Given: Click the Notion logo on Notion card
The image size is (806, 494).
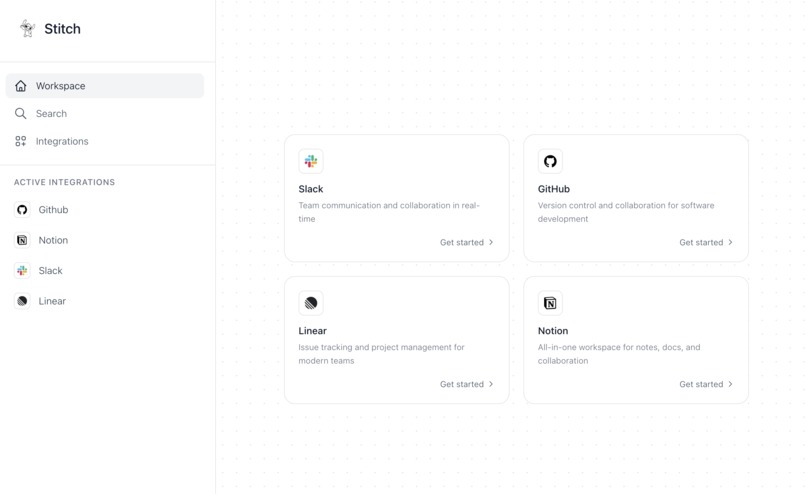Looking at the screenshot, I should click(x=551, y=303).
